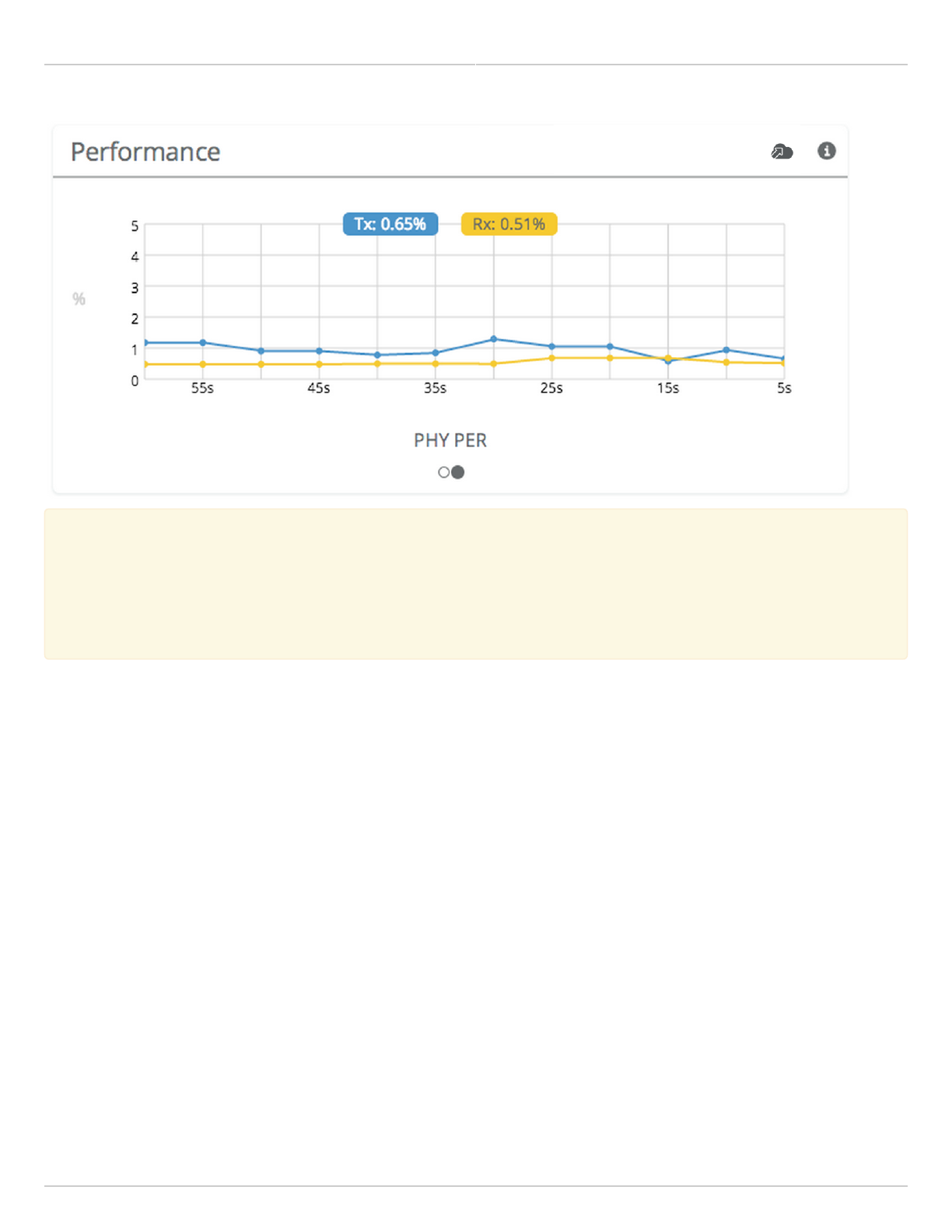This screenshot has height=1232, width=952.
Task: Click the blue Tx data point at 25s
Action: click(551, 346)
